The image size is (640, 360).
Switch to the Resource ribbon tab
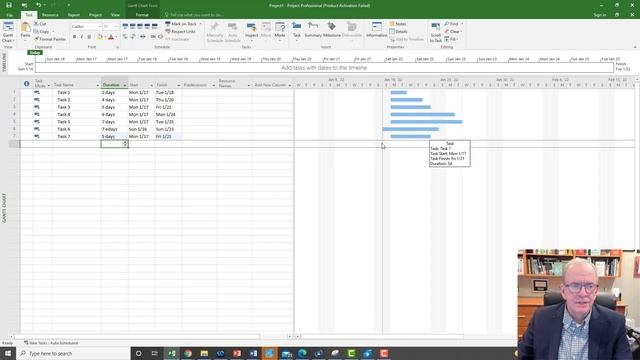(x=50, y=15)
